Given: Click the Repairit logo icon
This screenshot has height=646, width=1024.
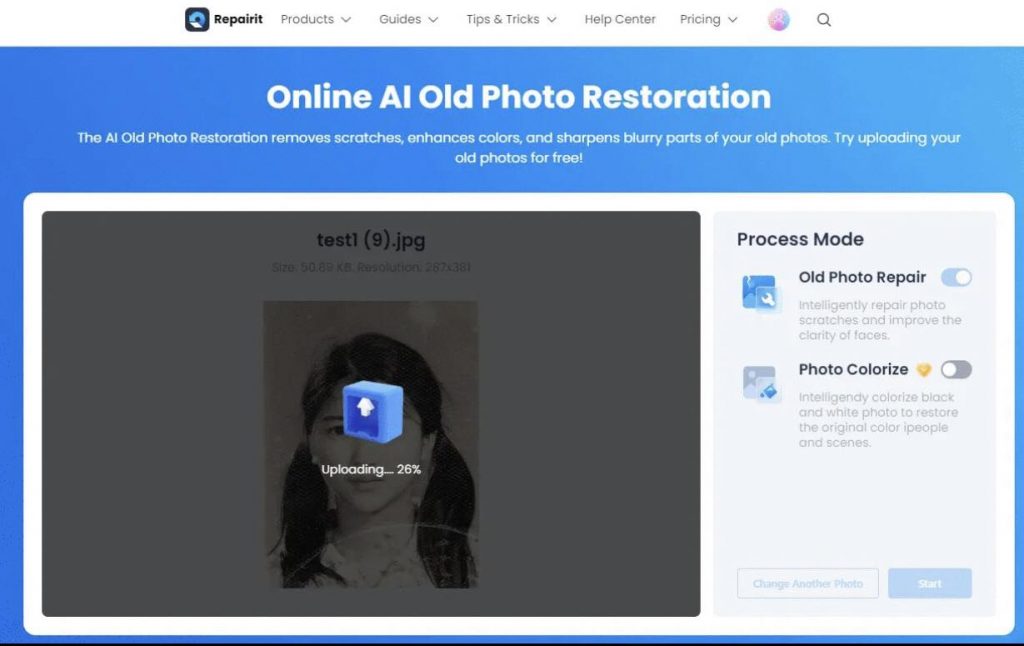Looking at the screenshot, I should pos(197,20).
